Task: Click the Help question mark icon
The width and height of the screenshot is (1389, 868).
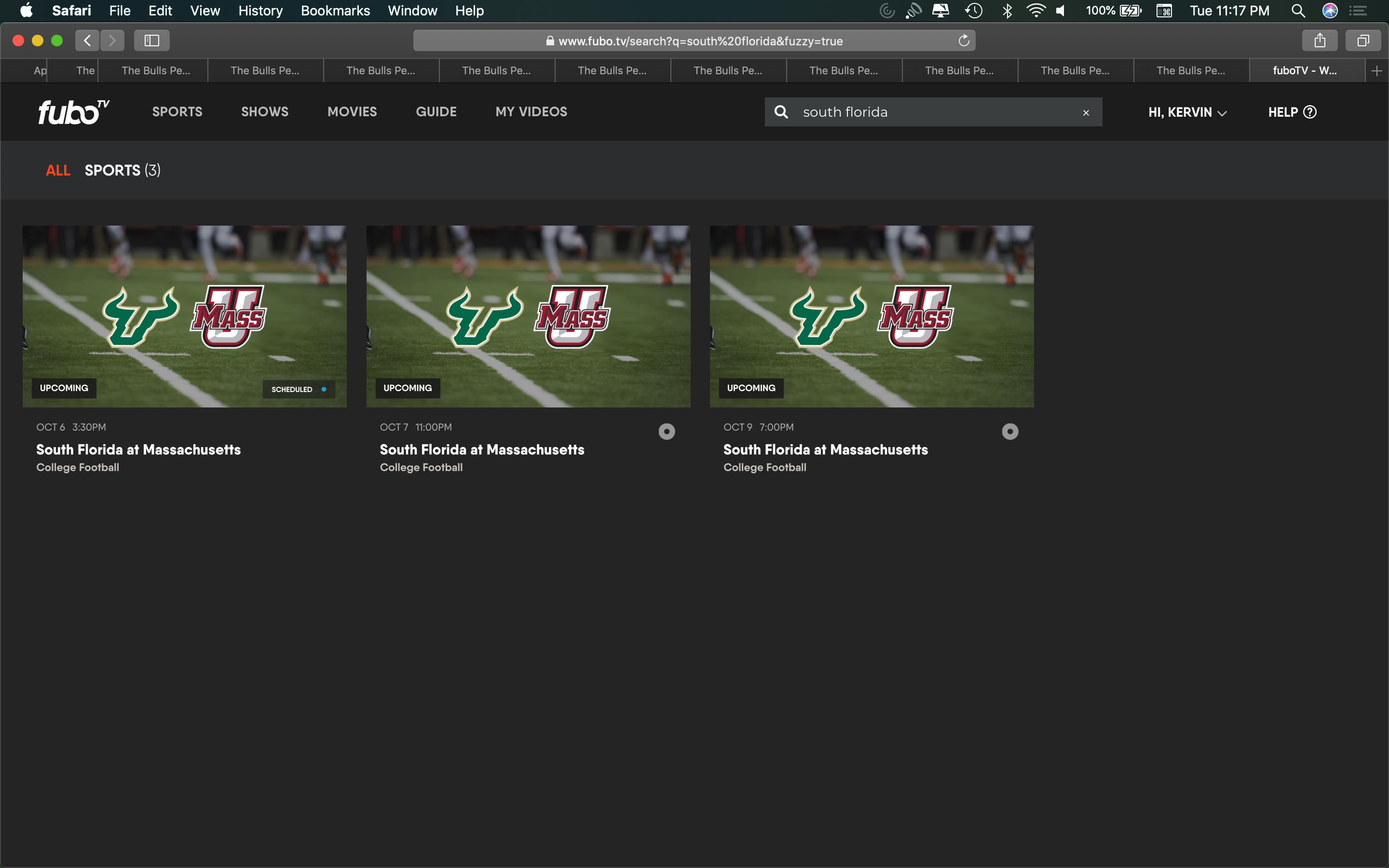Action: [1310, 112]
